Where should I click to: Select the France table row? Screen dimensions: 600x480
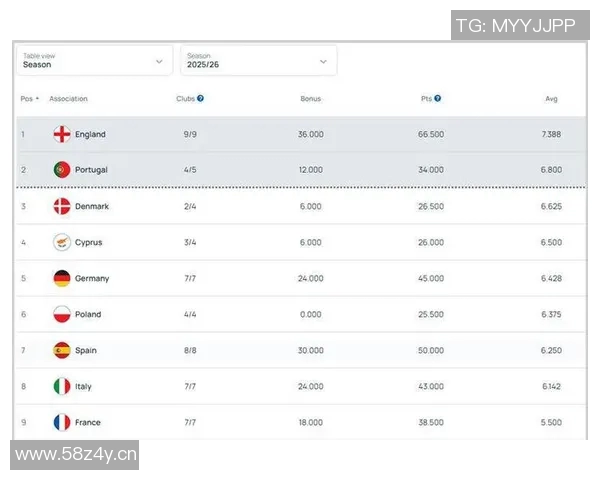(300, 422)
